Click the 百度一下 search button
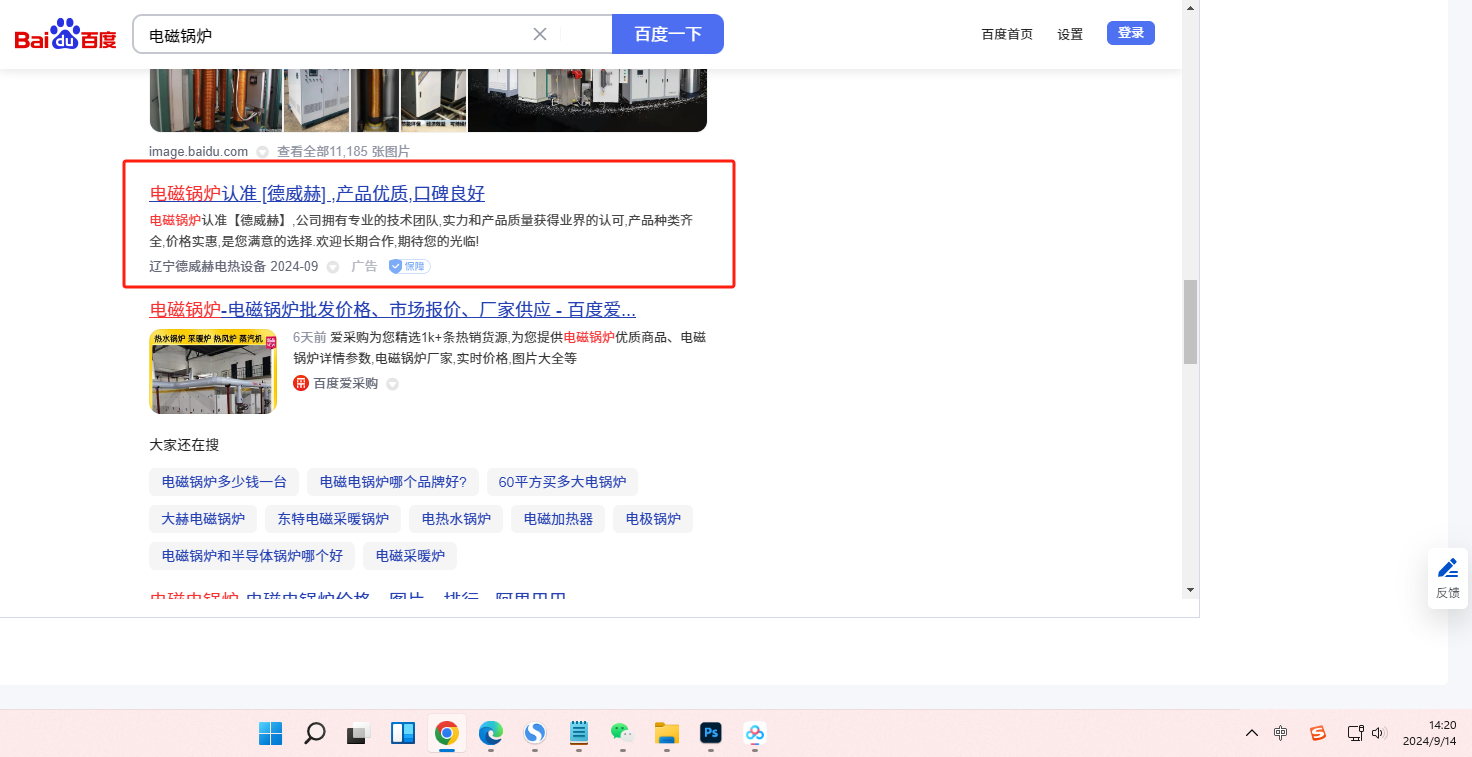Viewport: 1472px width, 757px height. click(x=667, y=34)
